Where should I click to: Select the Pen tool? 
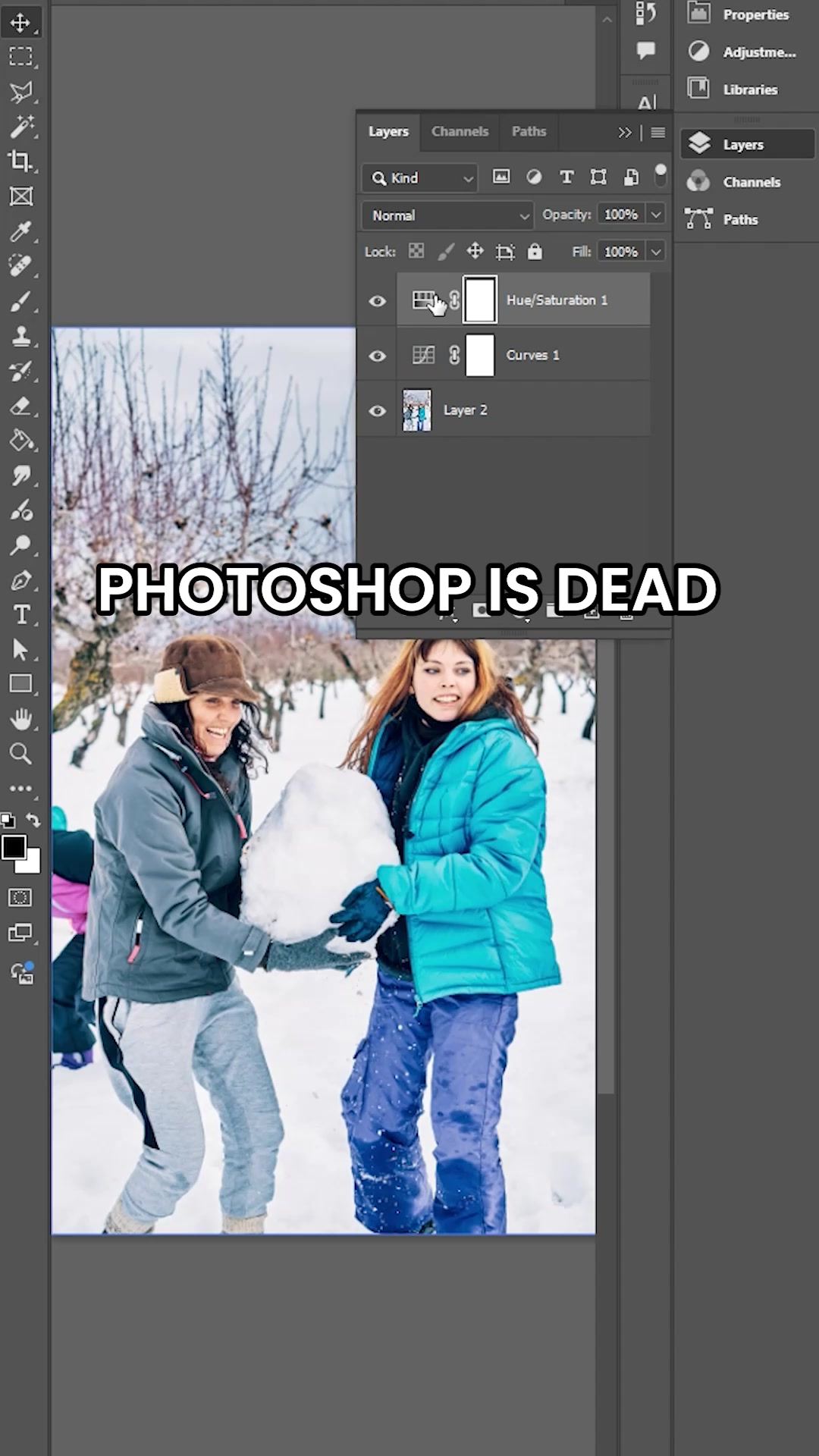(x=20, y=580)
